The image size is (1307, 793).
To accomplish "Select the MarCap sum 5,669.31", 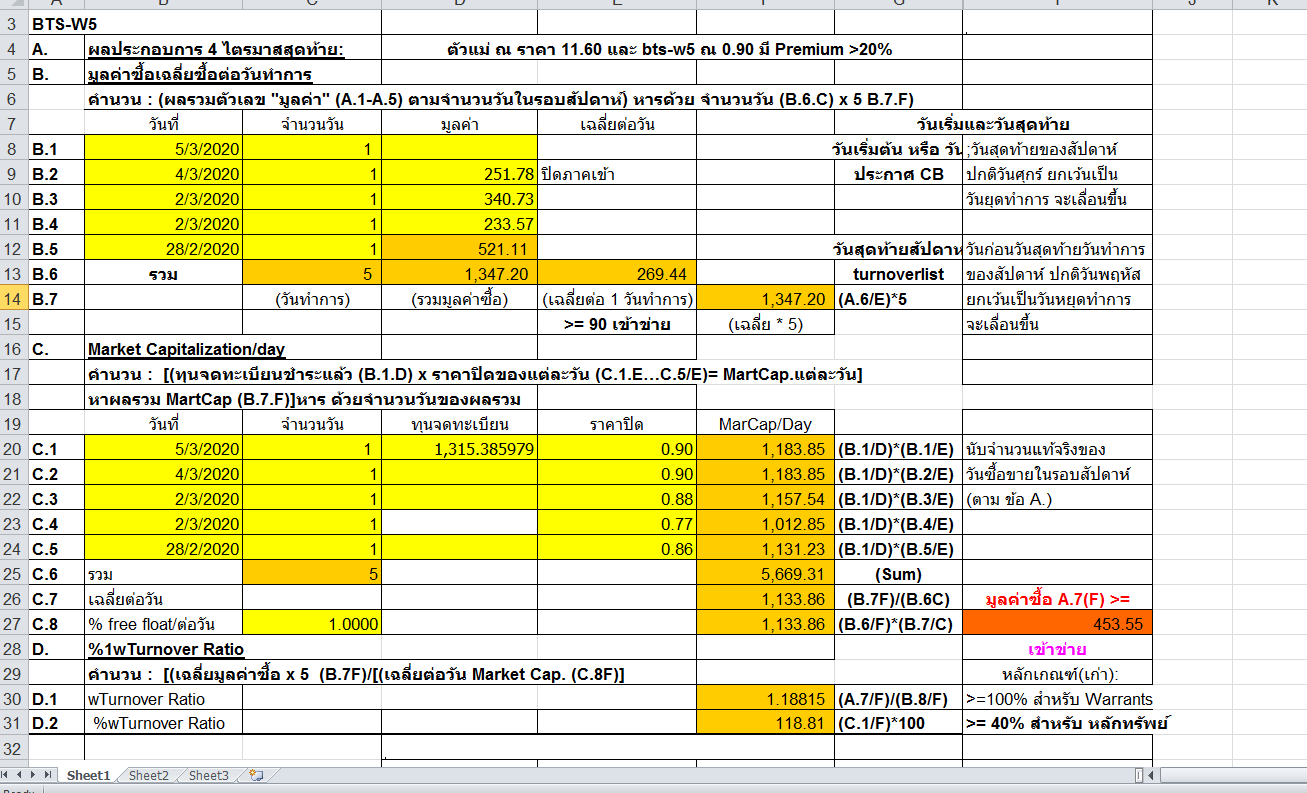I will tap(765, 573).
